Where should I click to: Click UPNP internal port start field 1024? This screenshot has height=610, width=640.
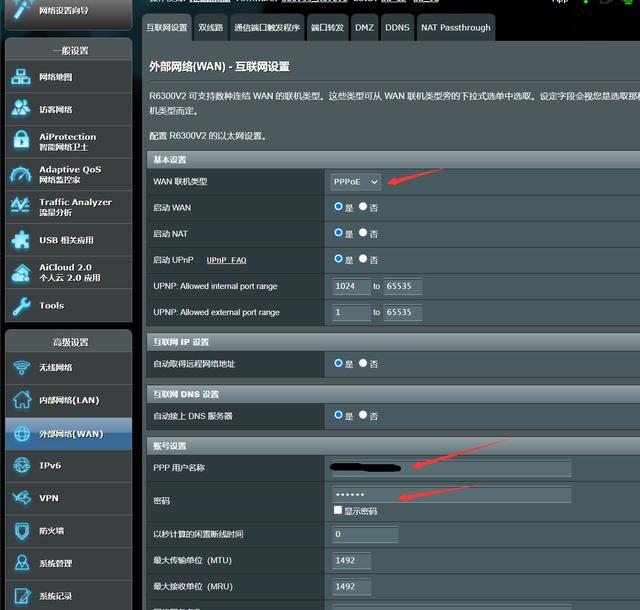351,286
